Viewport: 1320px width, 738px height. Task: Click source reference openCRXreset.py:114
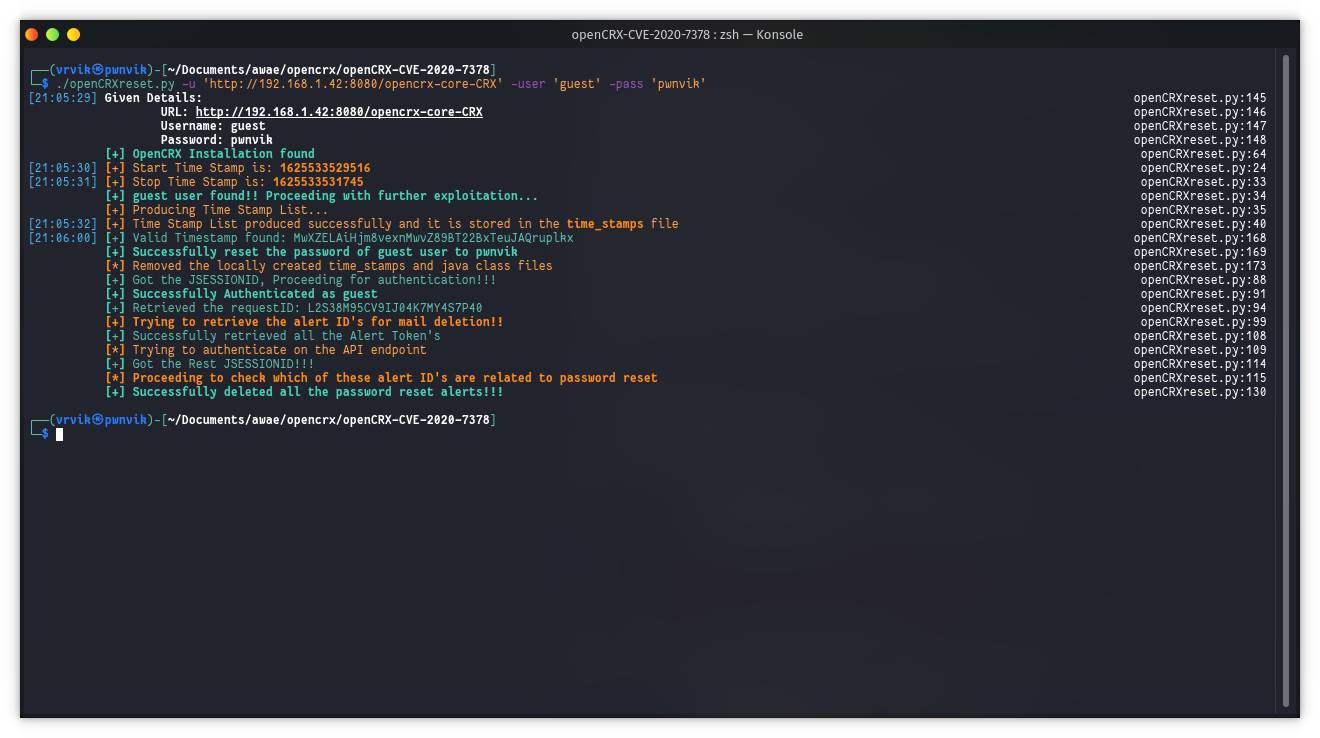click(x=1200, y=364)
